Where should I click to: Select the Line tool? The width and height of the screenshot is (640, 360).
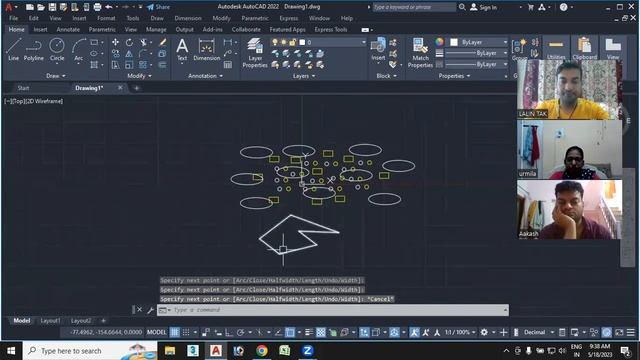(x=13, y=49)
